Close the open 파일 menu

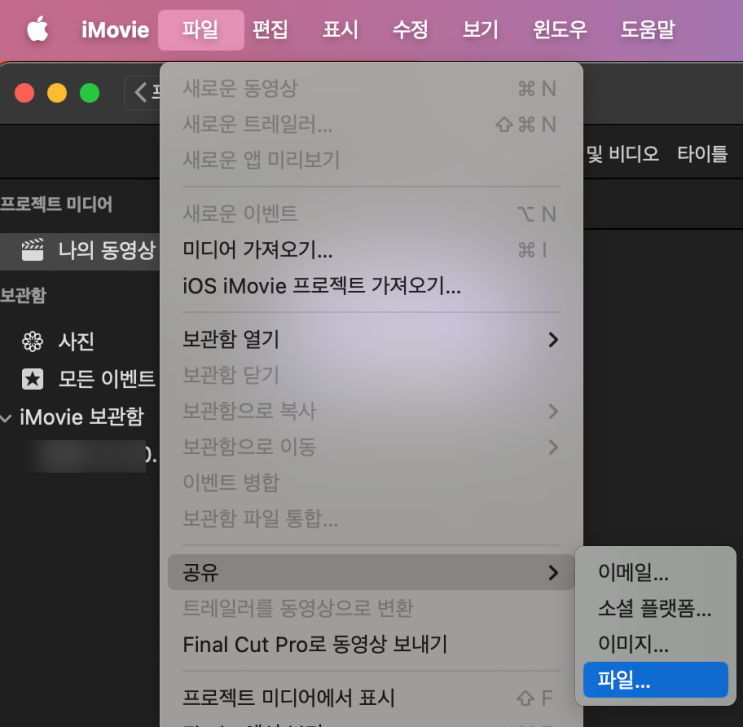[x=201, y=30]
